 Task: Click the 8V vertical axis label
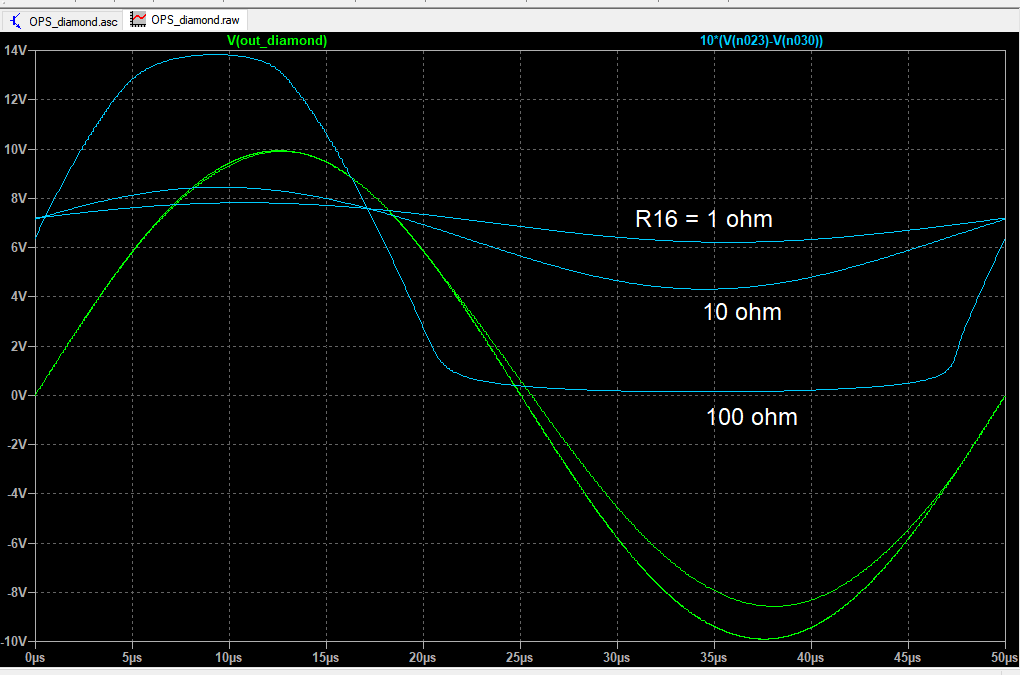point(18,198)
